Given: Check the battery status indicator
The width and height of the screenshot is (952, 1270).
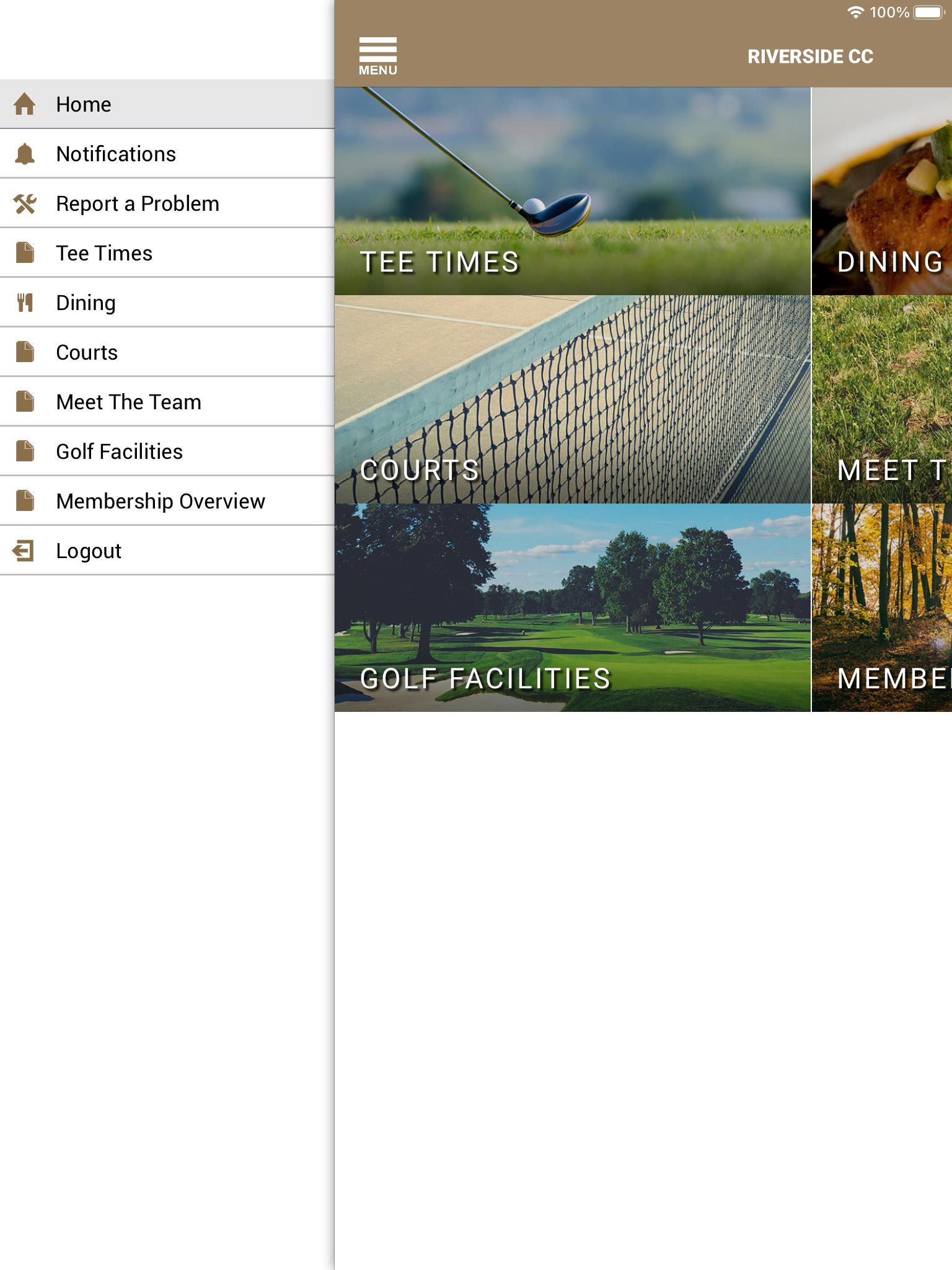Looking at the screenshot, I should (x=928, y=12).
